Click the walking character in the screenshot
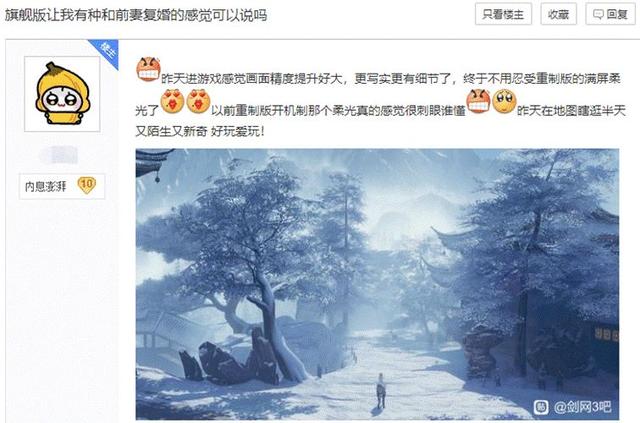Image resolution: width=640 pixels, height=423 pixels. (x=381, y=391)
